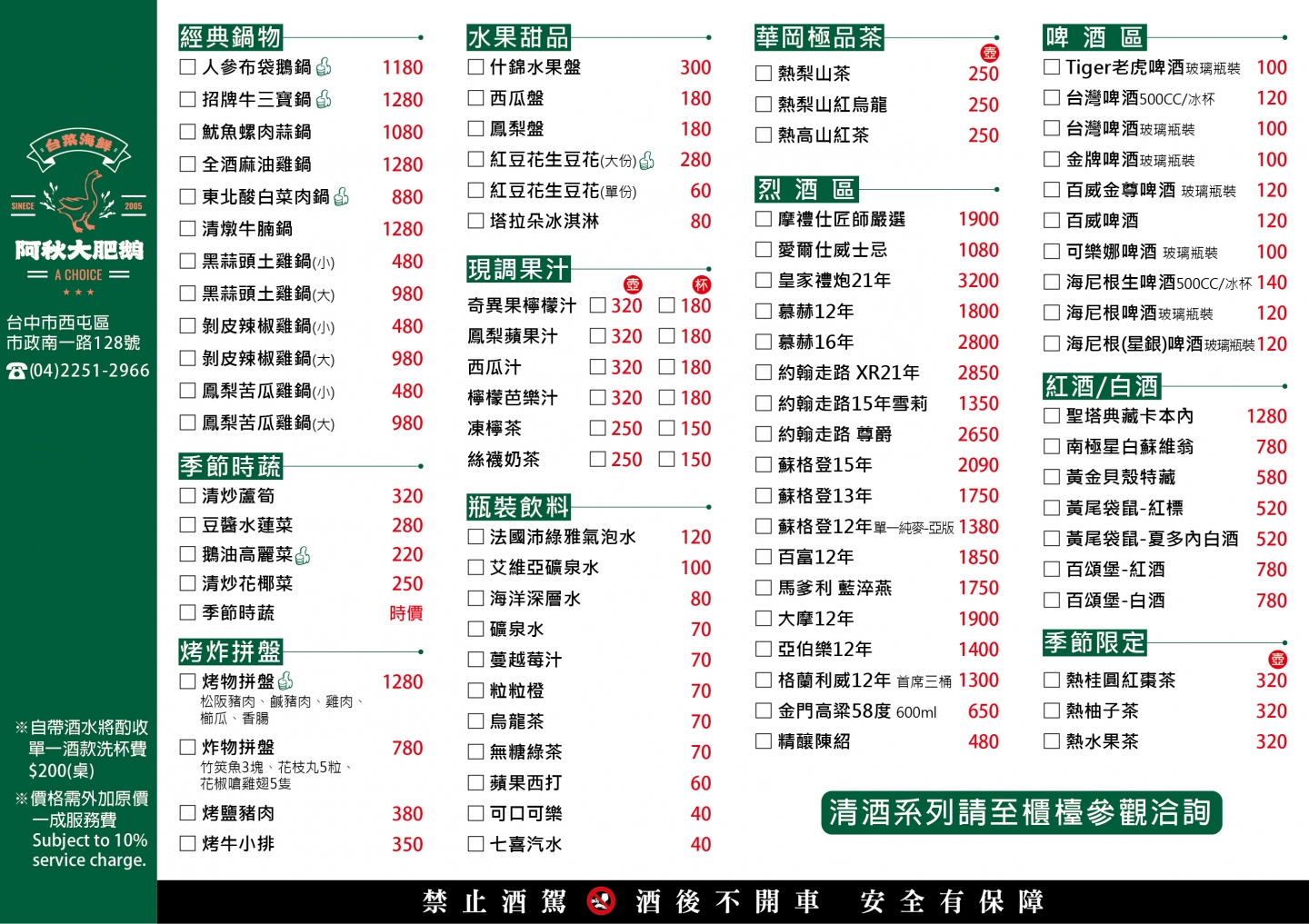Tick the checkbox for 熱梨山茶
The height and width of the screenshot is (924, 1309).
[x=764, y=74]
